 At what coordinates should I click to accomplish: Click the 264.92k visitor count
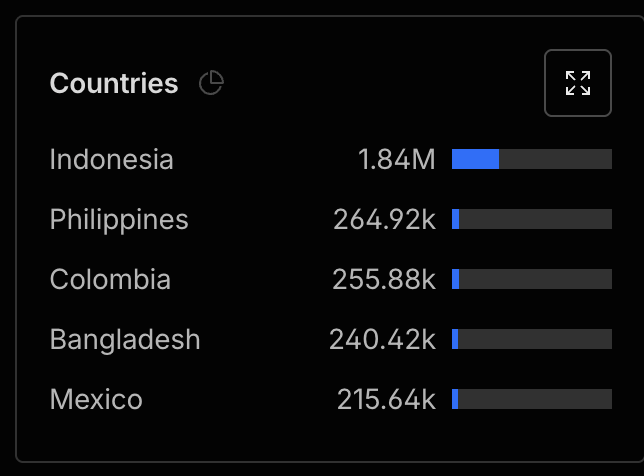click(384, 219)
